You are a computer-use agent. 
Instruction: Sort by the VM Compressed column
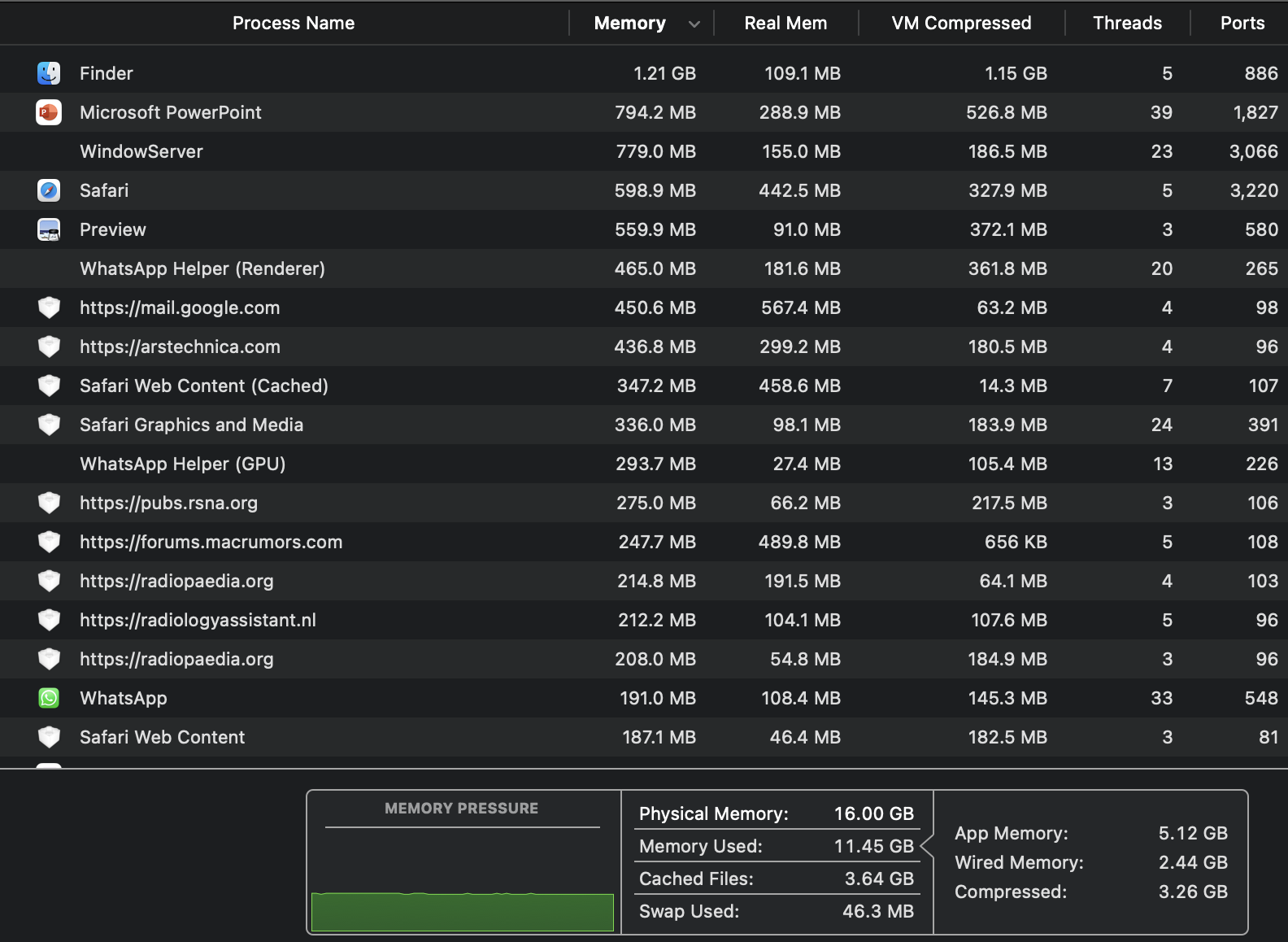tap(960, 23)
